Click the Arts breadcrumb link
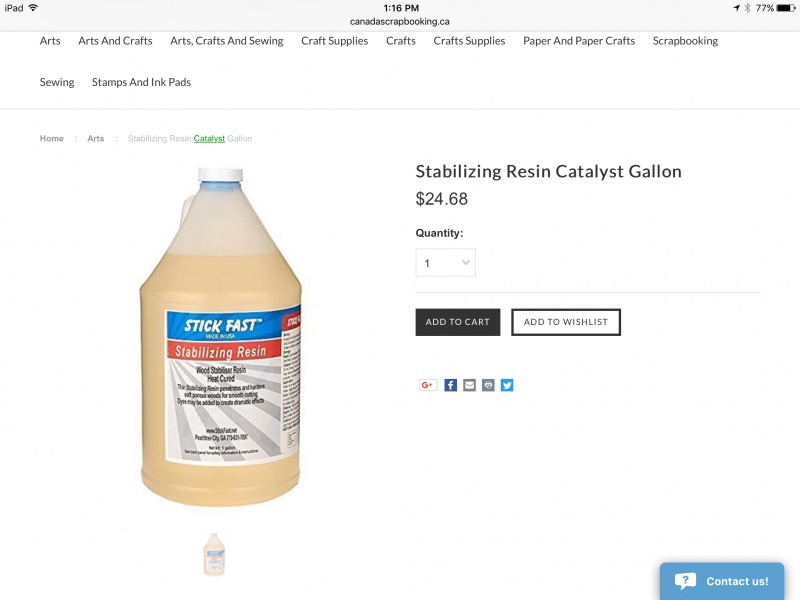This screenshot has height=600, width=800. [95, 139]
